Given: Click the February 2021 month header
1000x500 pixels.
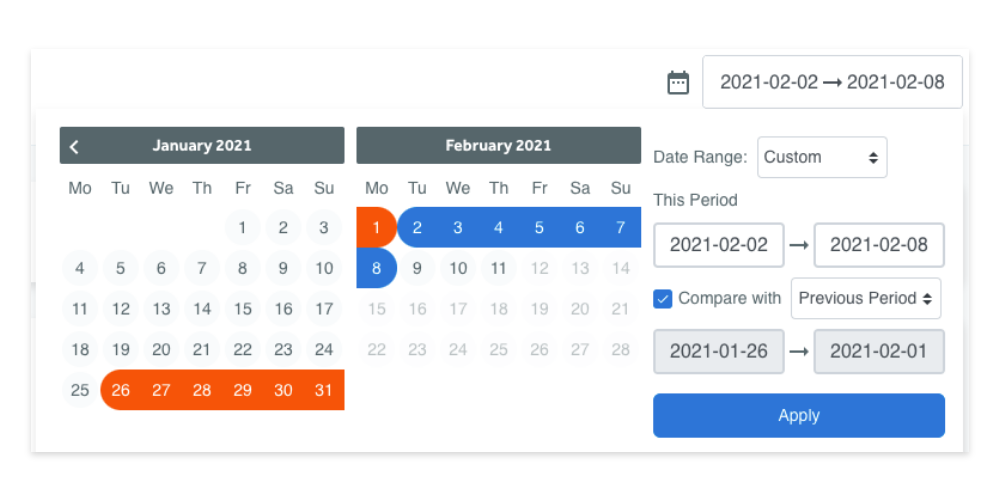Looking at the screenshot, I should [498, 145].
